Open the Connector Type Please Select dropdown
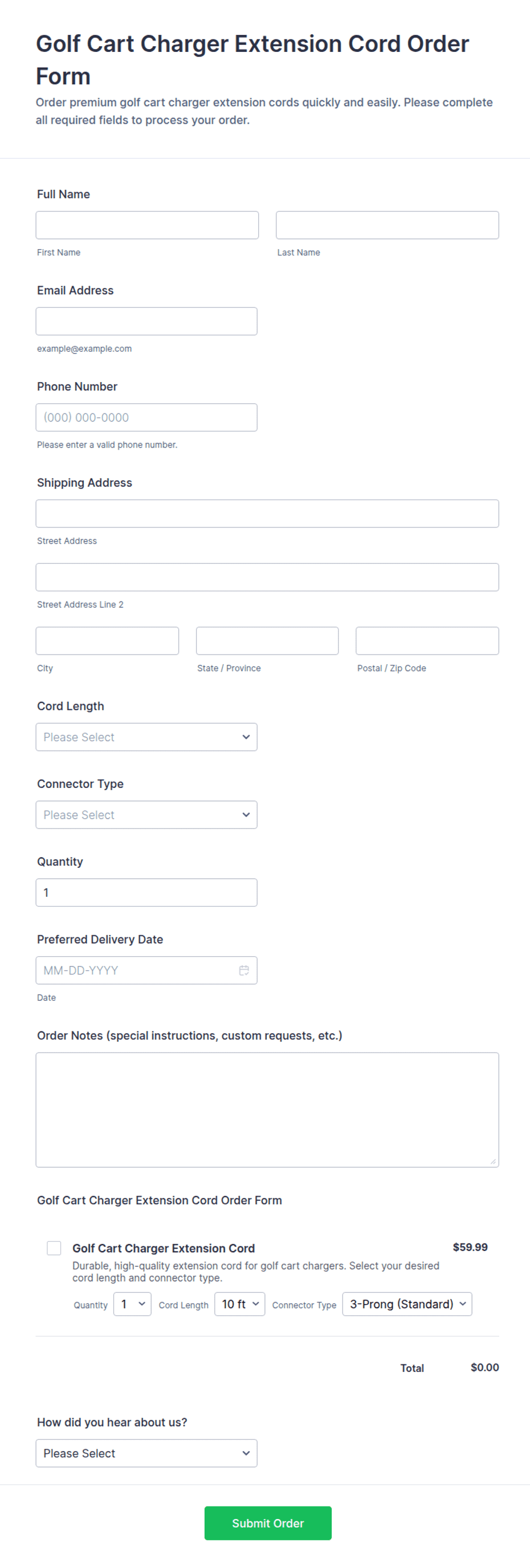The height and width of the screenshot is (1568, 530). tap(146, 815)
